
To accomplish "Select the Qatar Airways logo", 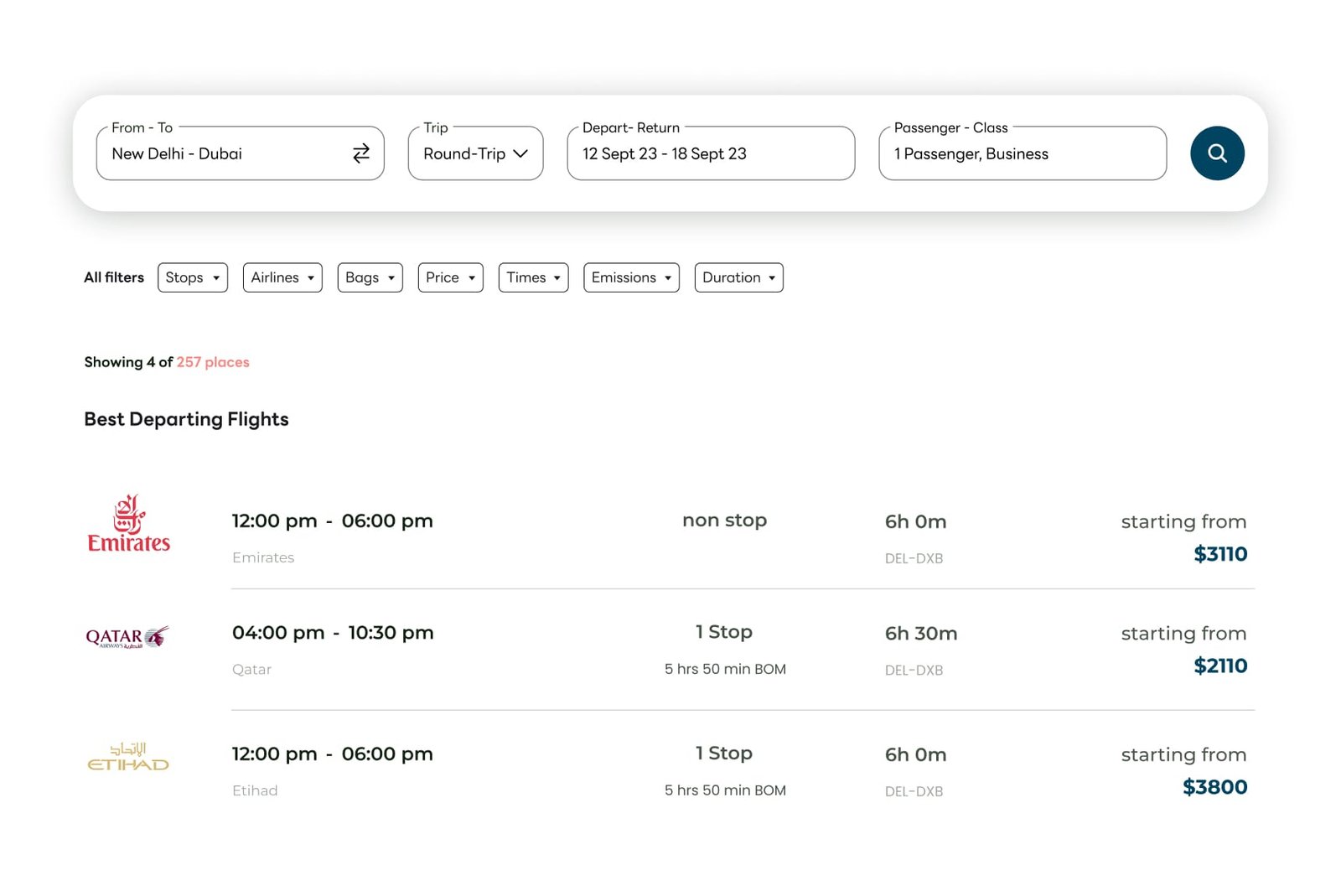I will (x=127, y=637).
